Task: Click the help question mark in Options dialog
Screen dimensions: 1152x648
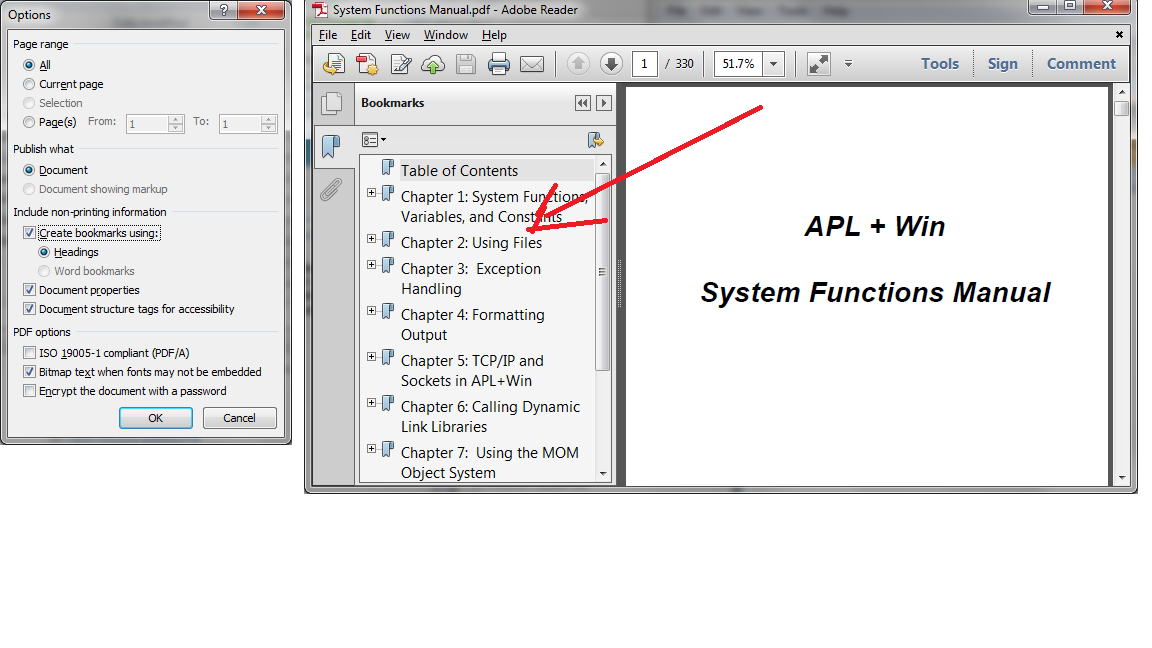Action: 223,10
